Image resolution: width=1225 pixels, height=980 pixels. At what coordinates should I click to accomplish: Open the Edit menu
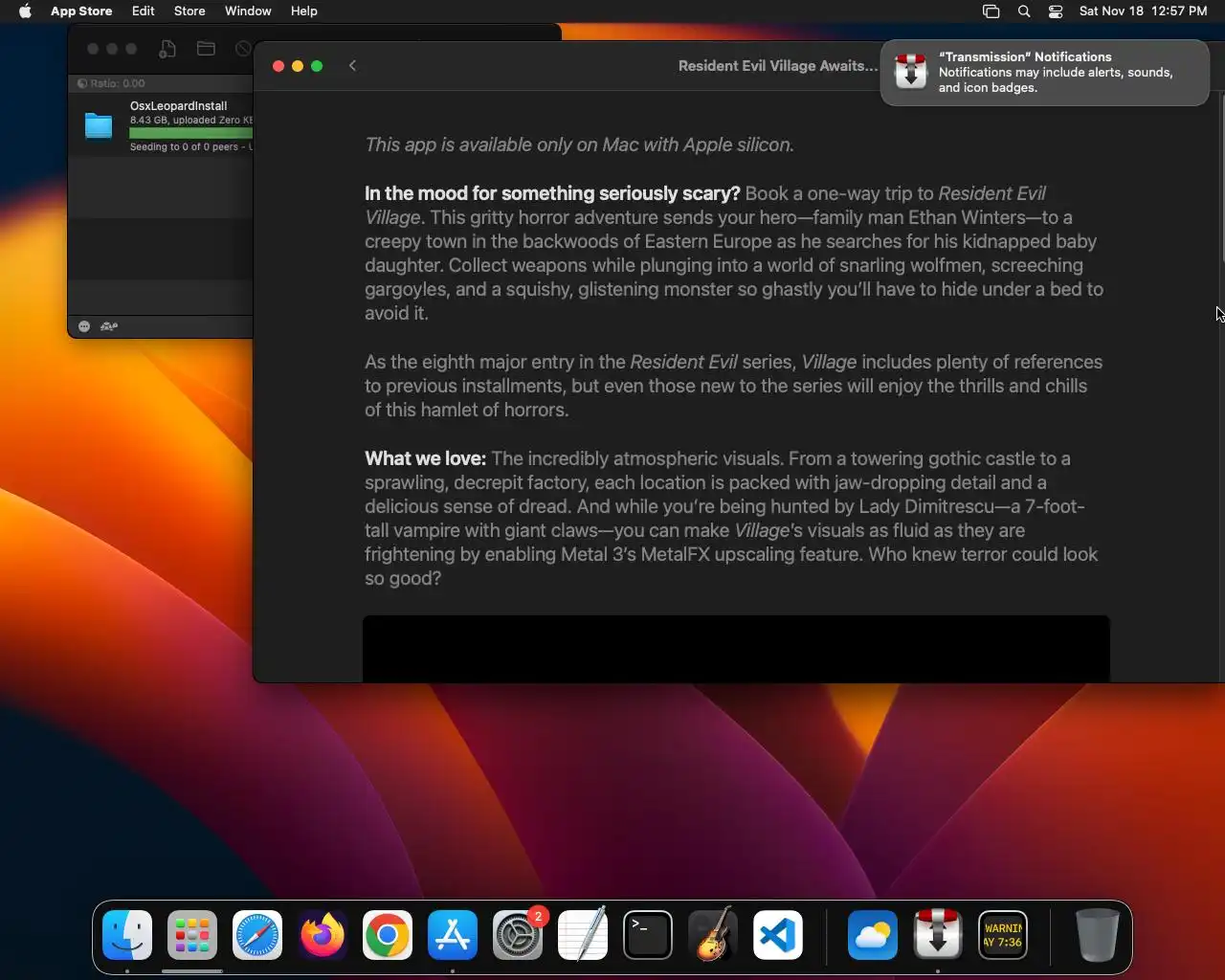pos(144,11)
